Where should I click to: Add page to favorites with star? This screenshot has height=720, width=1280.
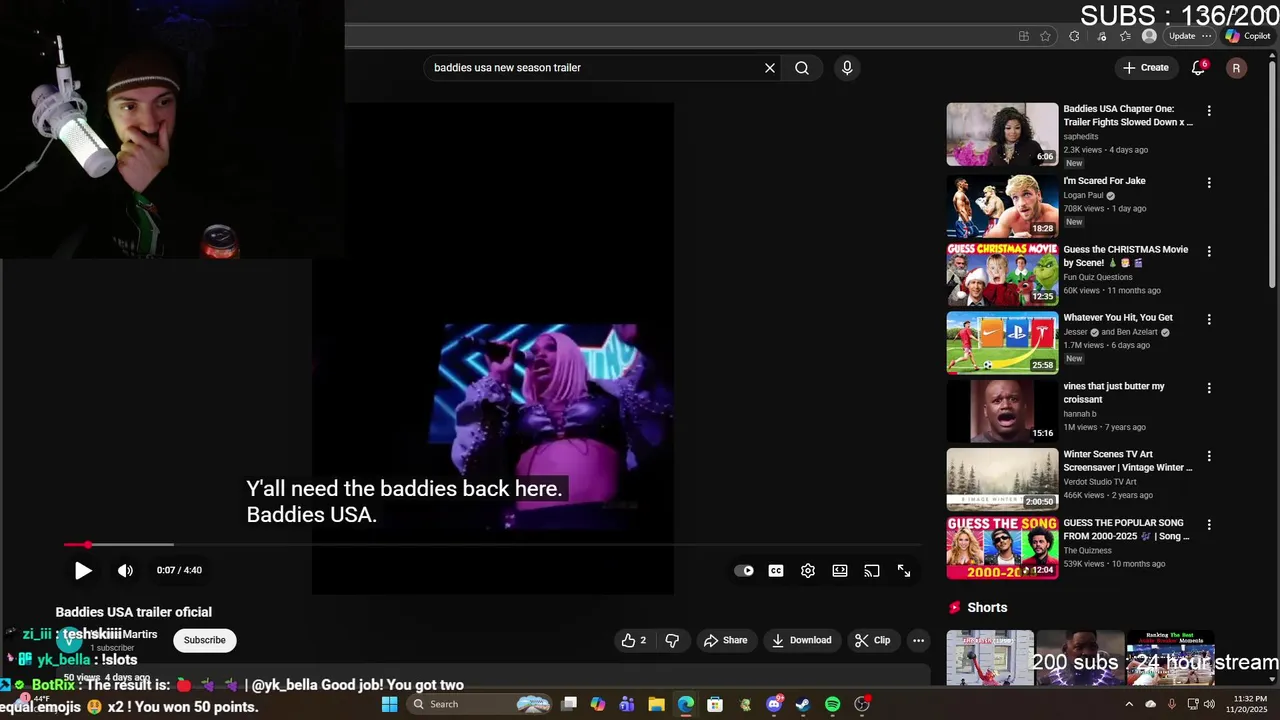[x=1045, y=36]
